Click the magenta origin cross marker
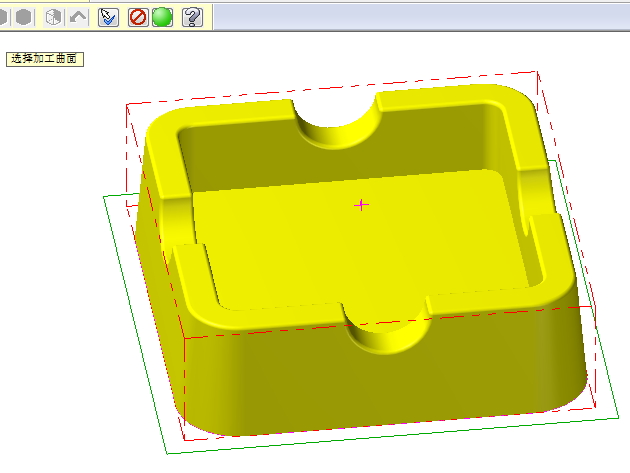This screenshot has height=473, width=630. [361, 205]
